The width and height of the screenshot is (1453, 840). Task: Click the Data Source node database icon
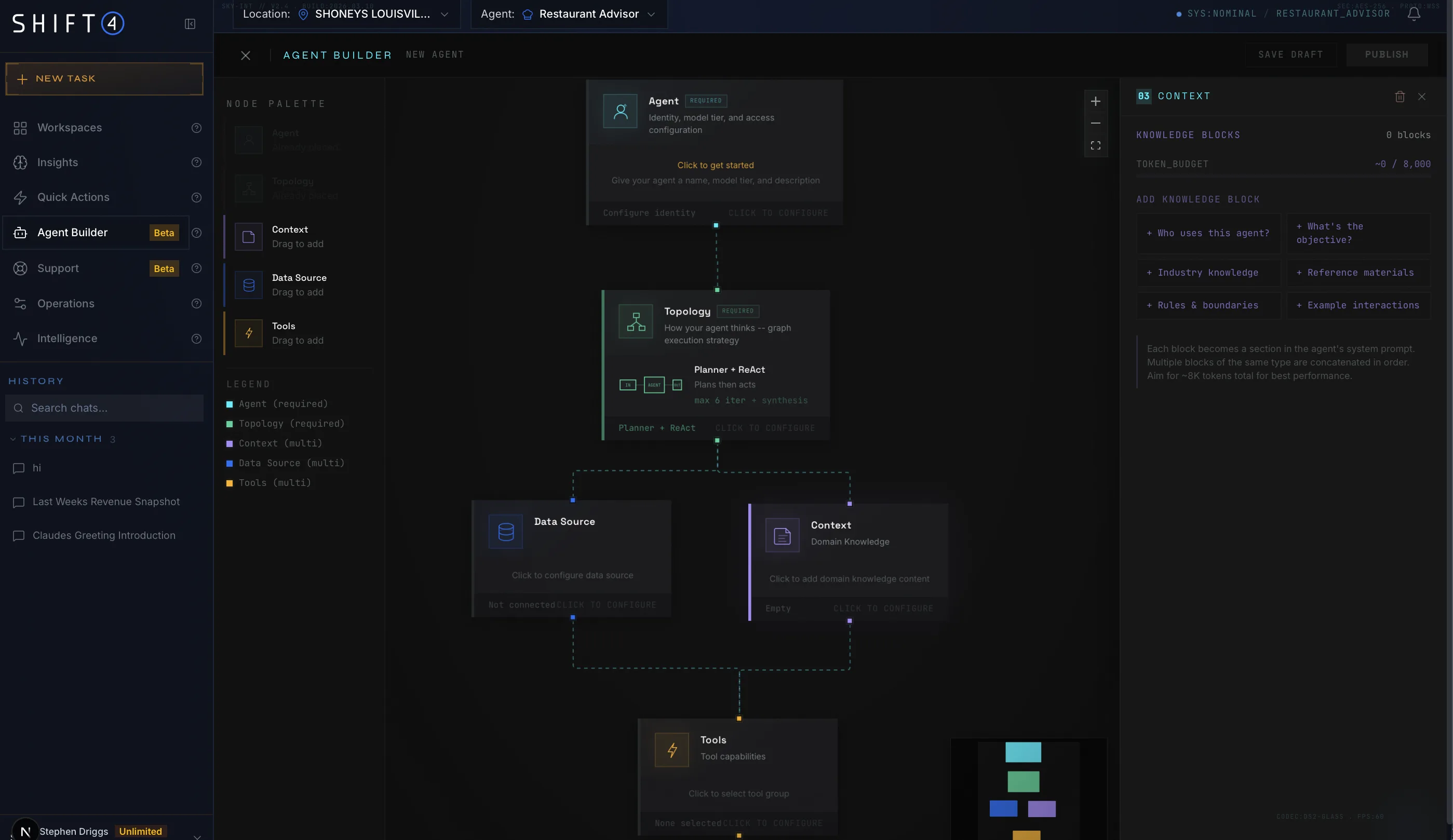pos(506,532)
